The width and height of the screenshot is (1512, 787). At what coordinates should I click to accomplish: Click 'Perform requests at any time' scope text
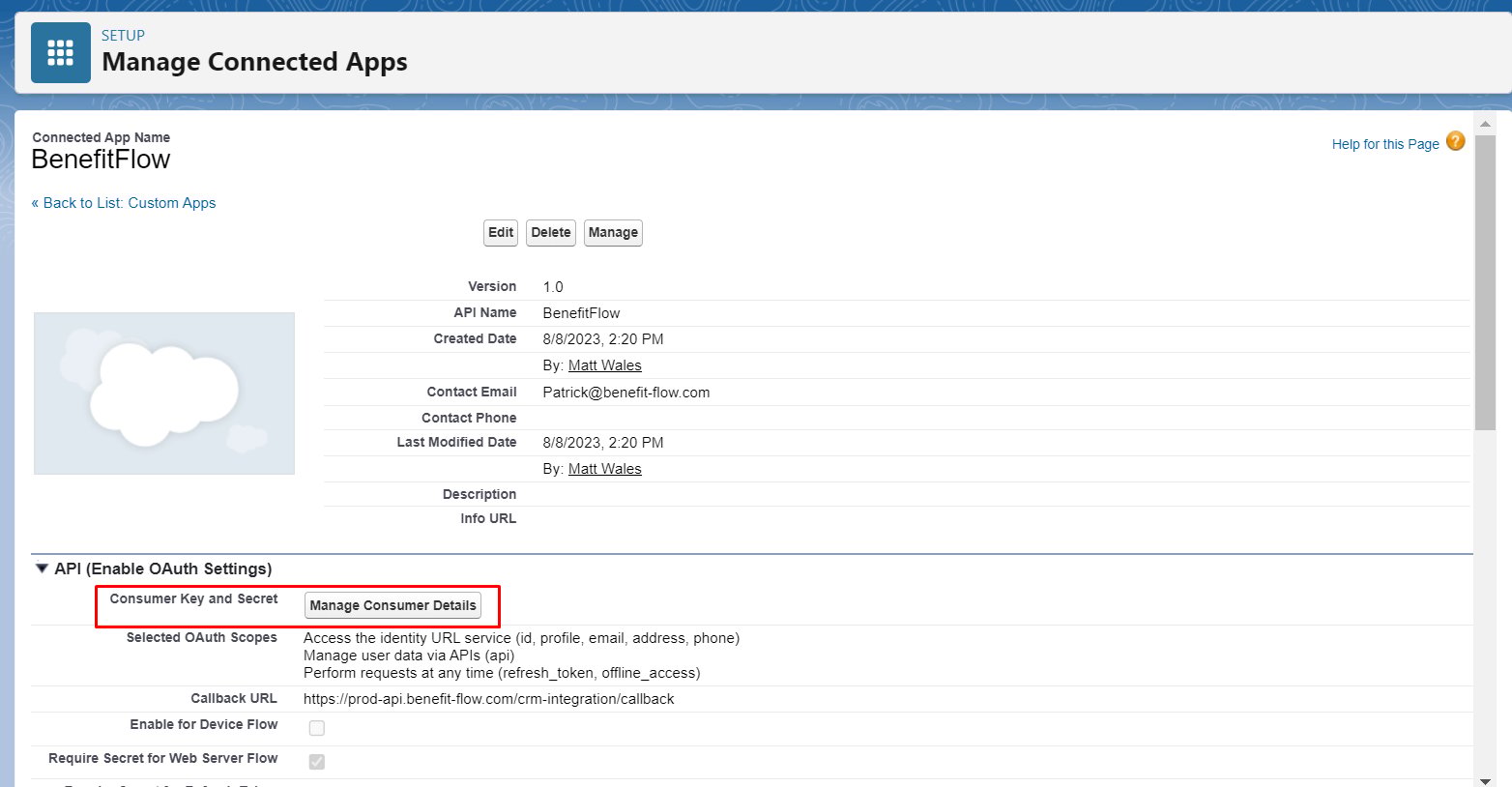502,673
